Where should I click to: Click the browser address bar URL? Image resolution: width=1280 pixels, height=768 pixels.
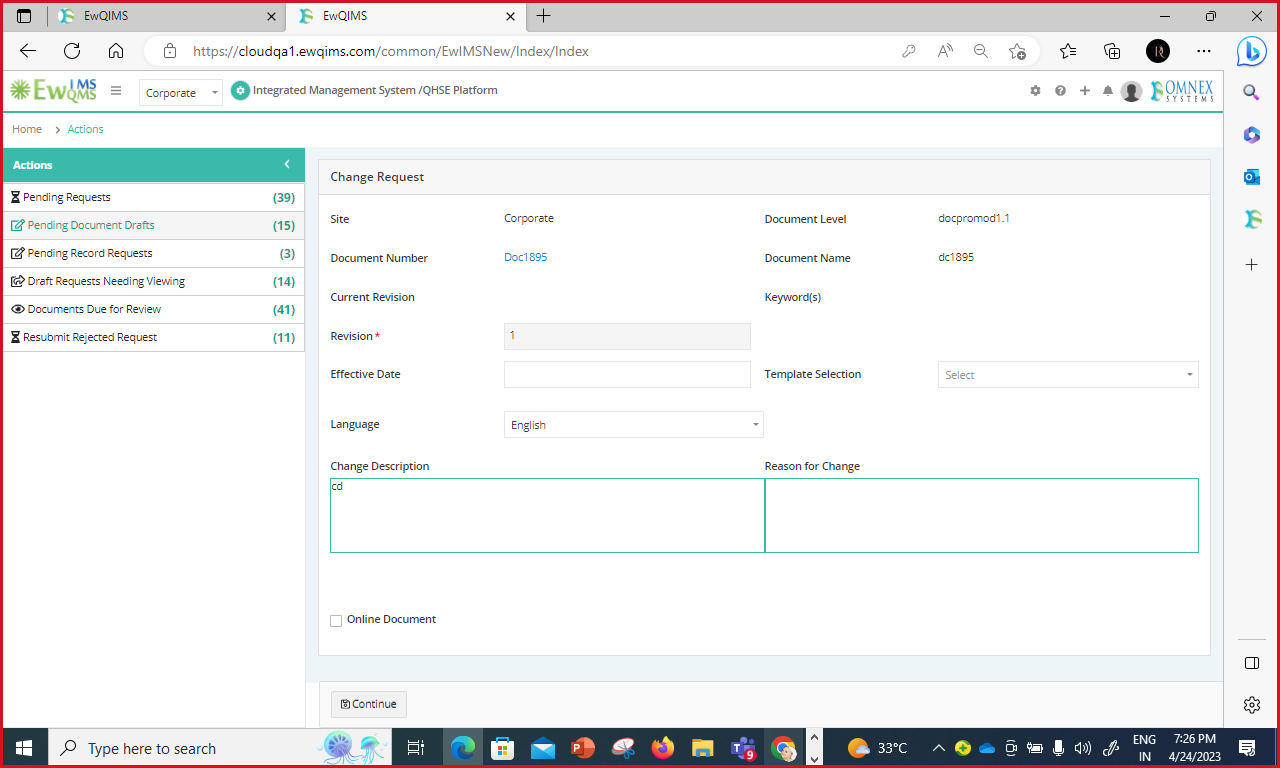tap(390, 51)
